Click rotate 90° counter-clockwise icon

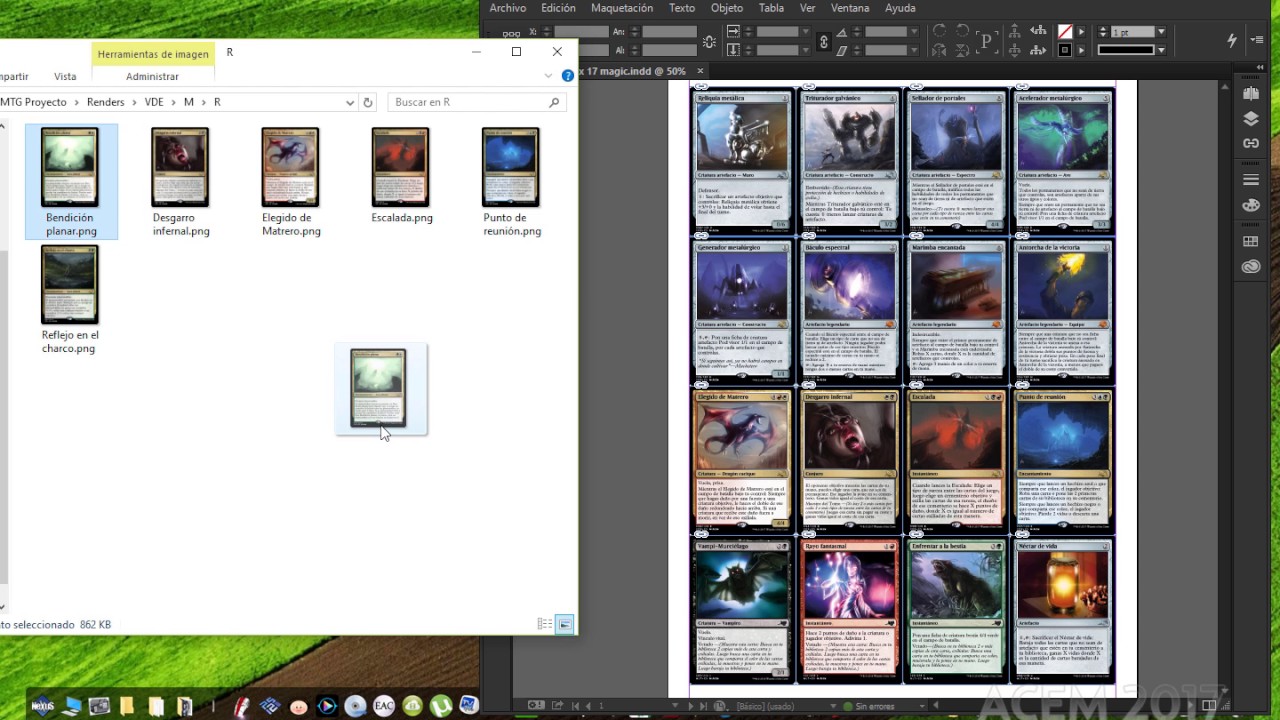[962, 31]
